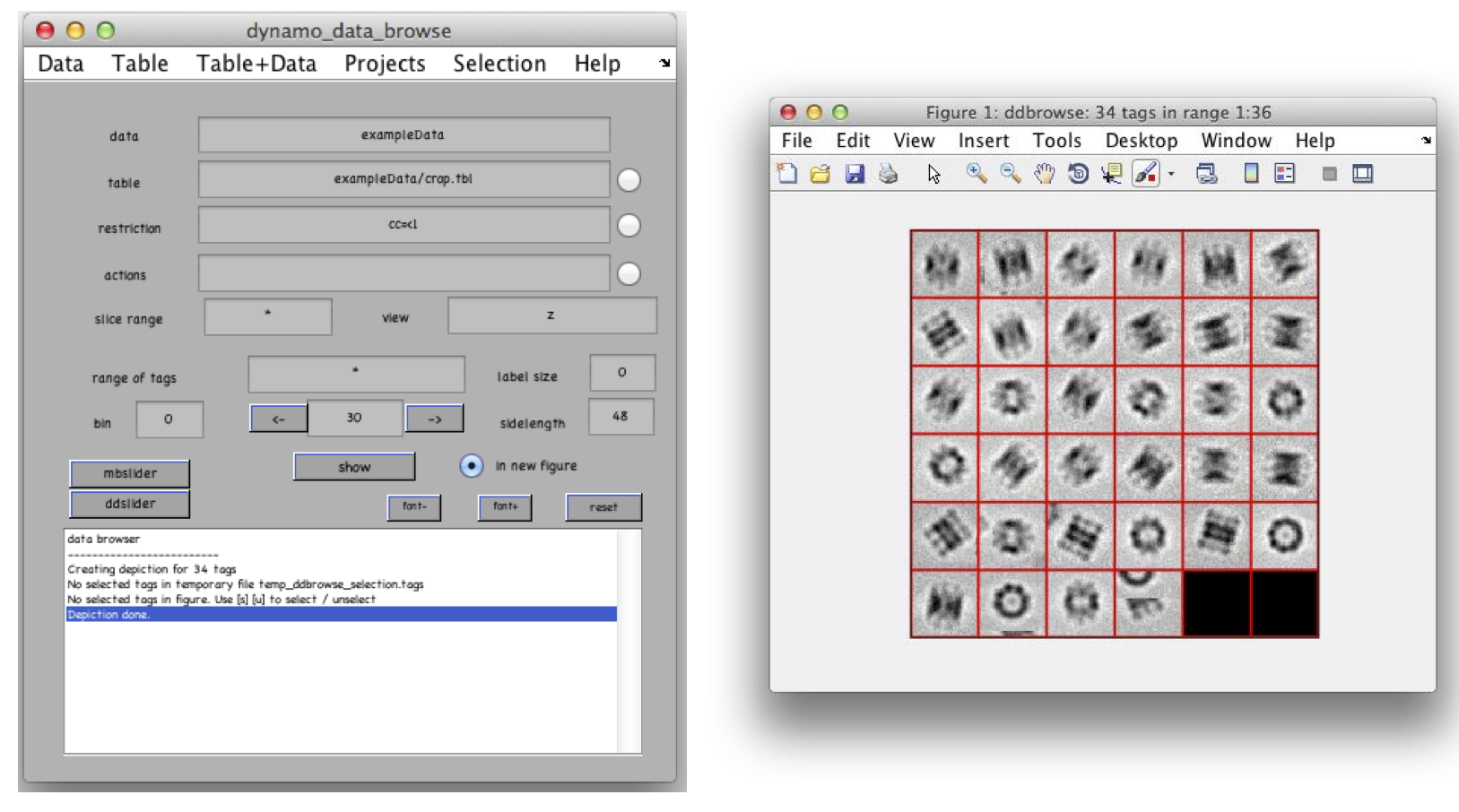Toggle the radio button beside table field
The height and width of the screenshot is (812, 1459).
pos(629,180)
